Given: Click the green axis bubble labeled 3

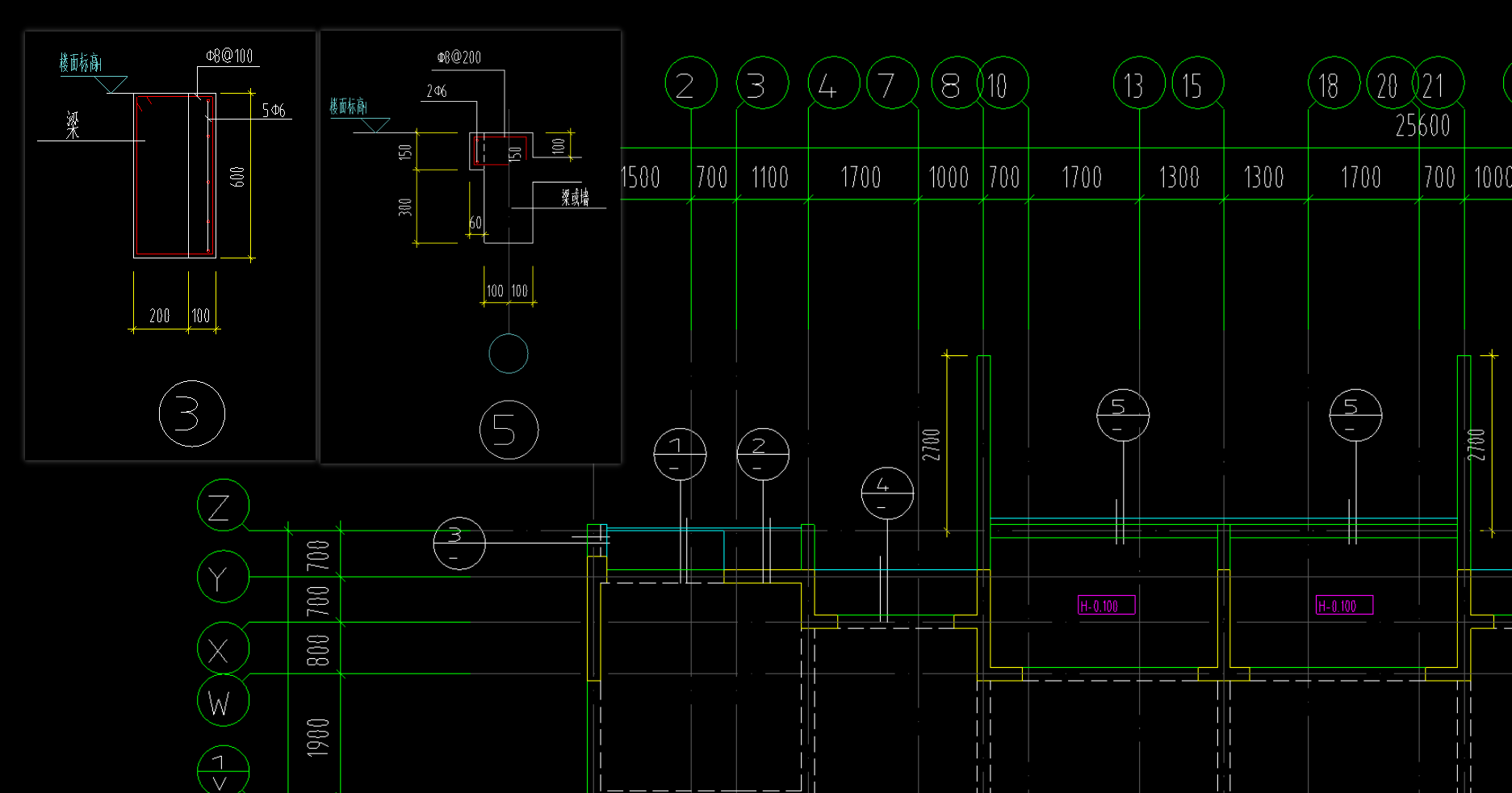Looking at the screenshot, I should coord(762,82).
